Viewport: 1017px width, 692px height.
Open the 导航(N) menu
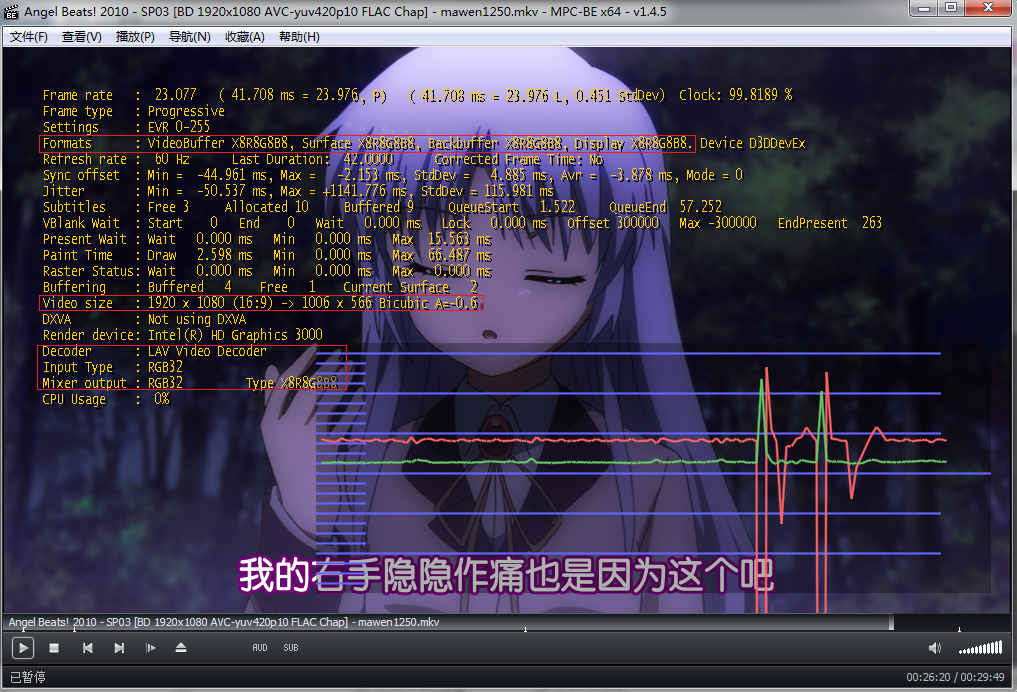tap(189, 37)
